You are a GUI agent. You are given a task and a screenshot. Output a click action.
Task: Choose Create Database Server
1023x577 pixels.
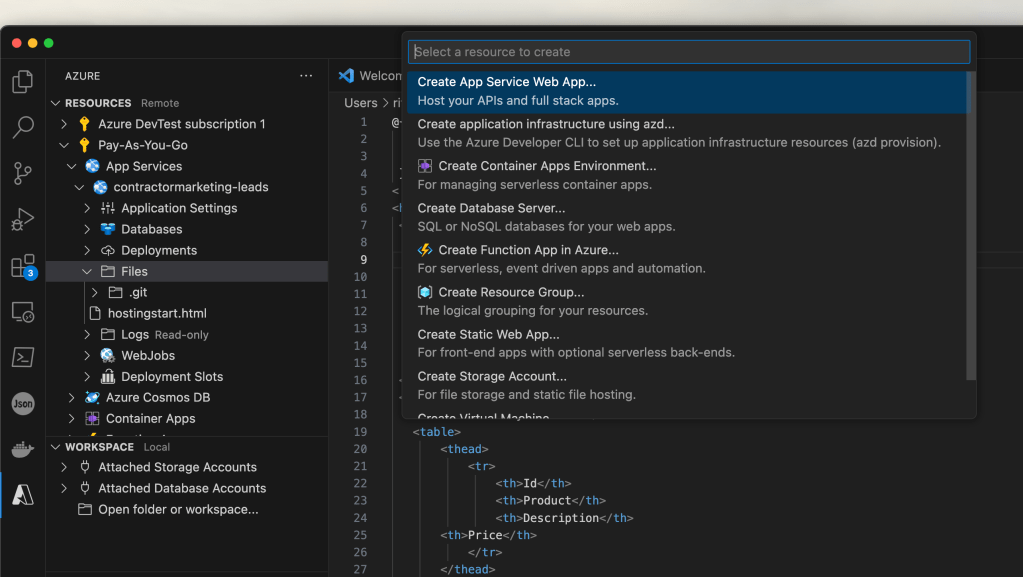coord(686,217)
